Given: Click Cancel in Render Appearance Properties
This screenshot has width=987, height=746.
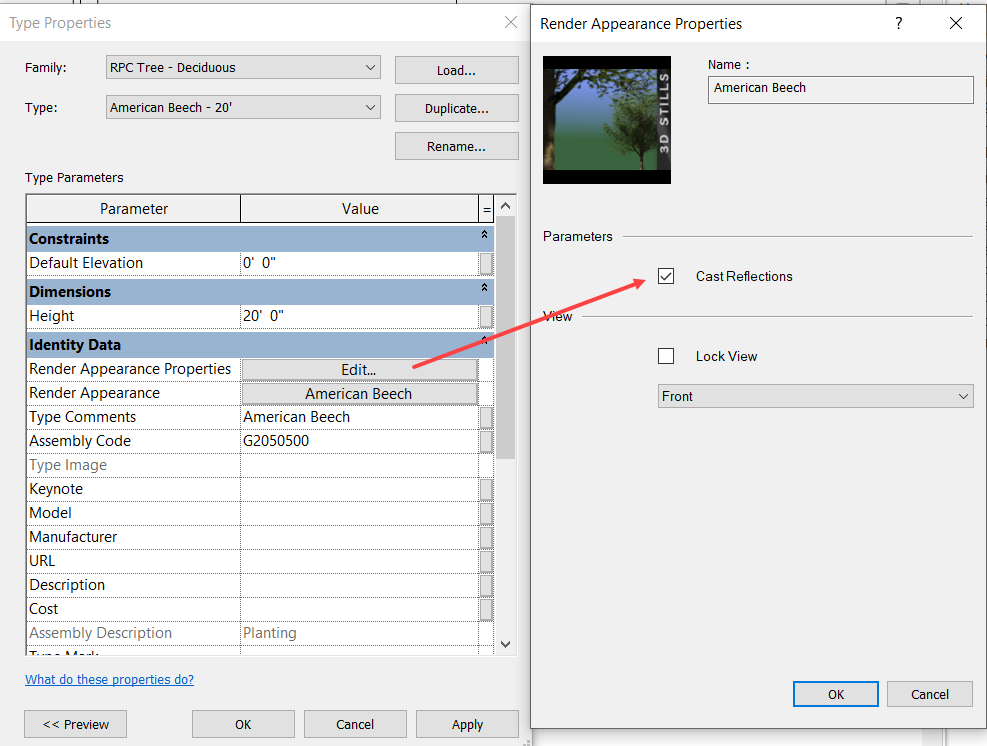Looking at the screenshot, I should (930, 694).
